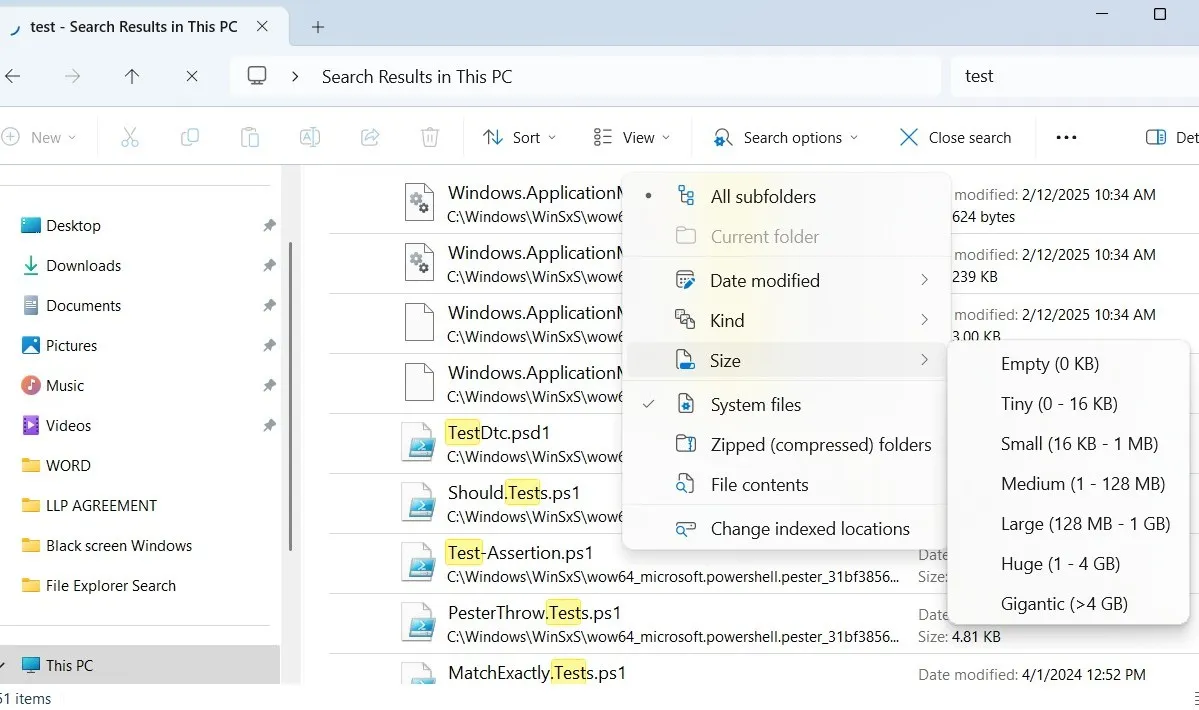Open the Share icon in the toolbar
The width and height of the screenshot is (1199, 710).
369,137
